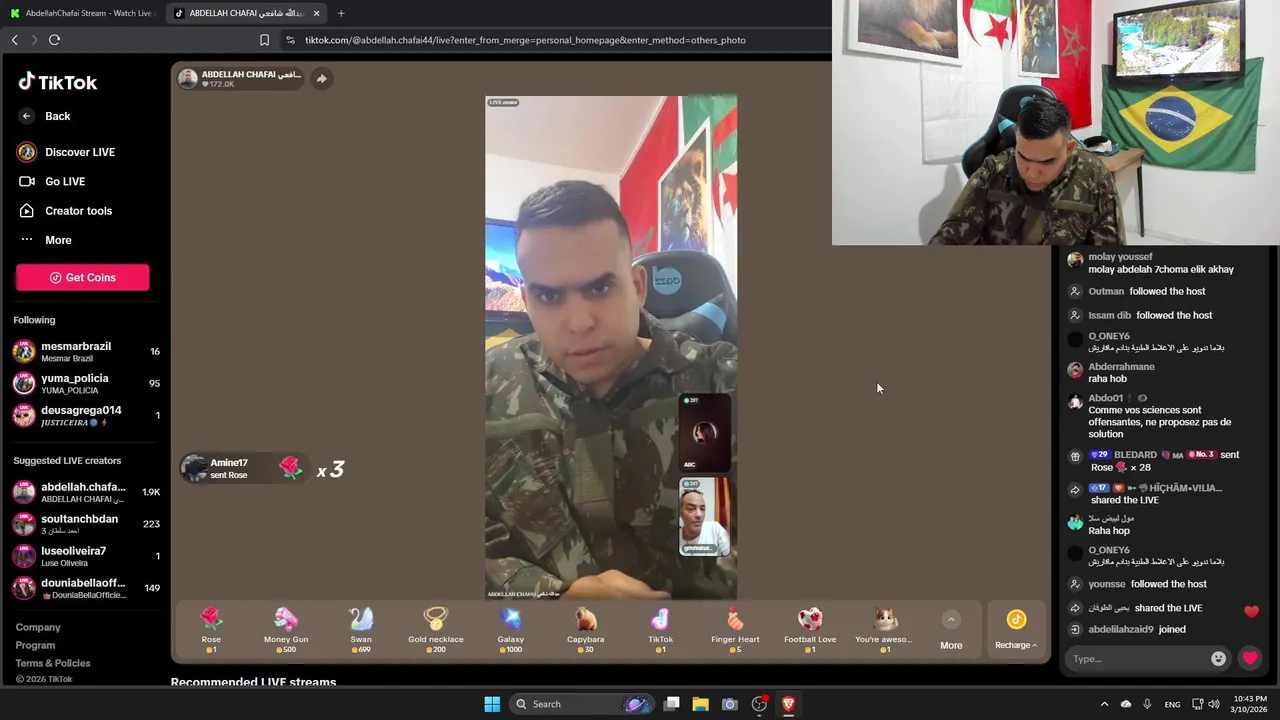
Task: Share the live stream via arrow icon
Action: pyautogui.click(x=321, y=78)
